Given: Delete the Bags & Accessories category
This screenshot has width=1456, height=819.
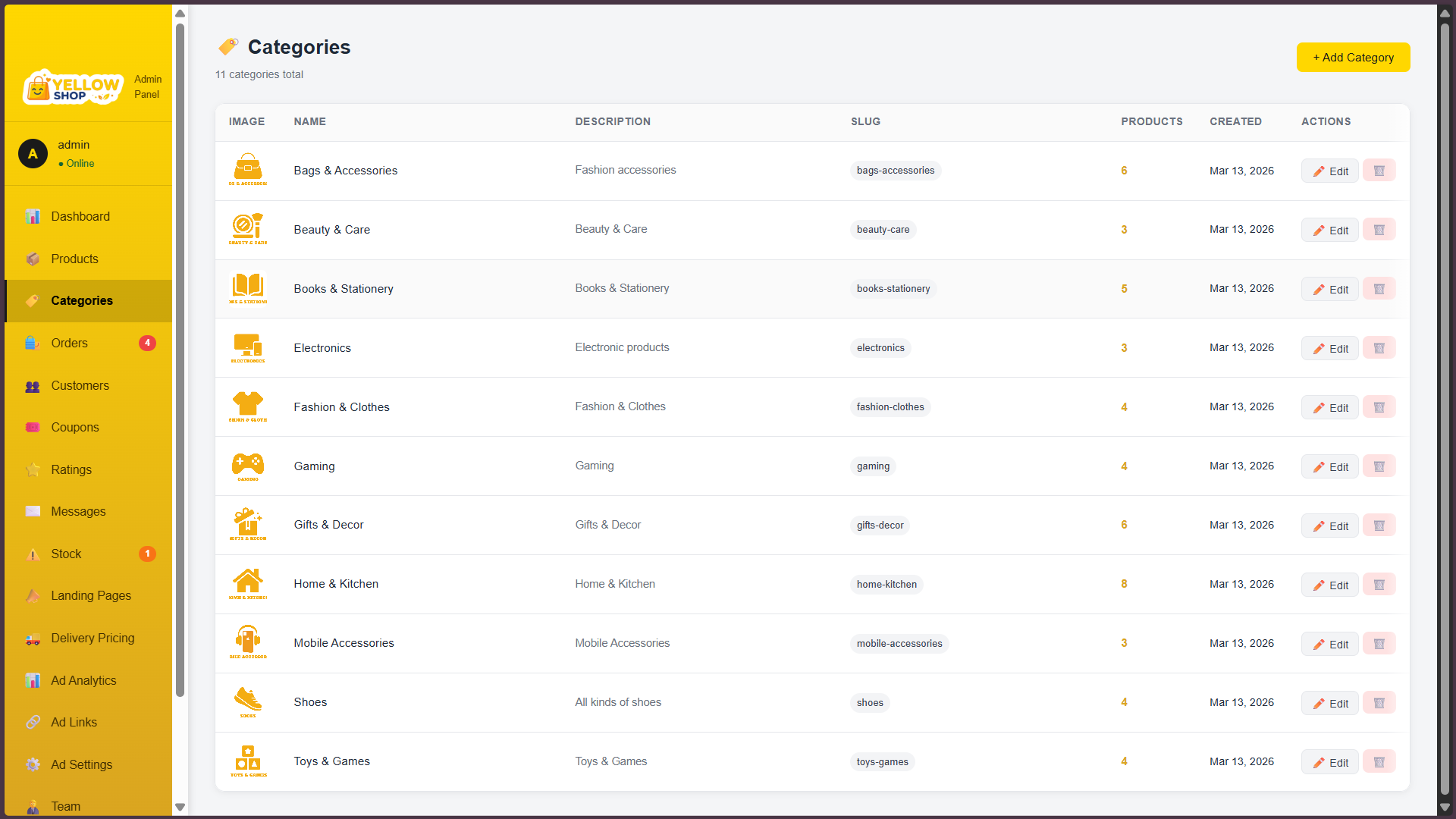Looking at the screenshot, I should (x=1379, y=171).
